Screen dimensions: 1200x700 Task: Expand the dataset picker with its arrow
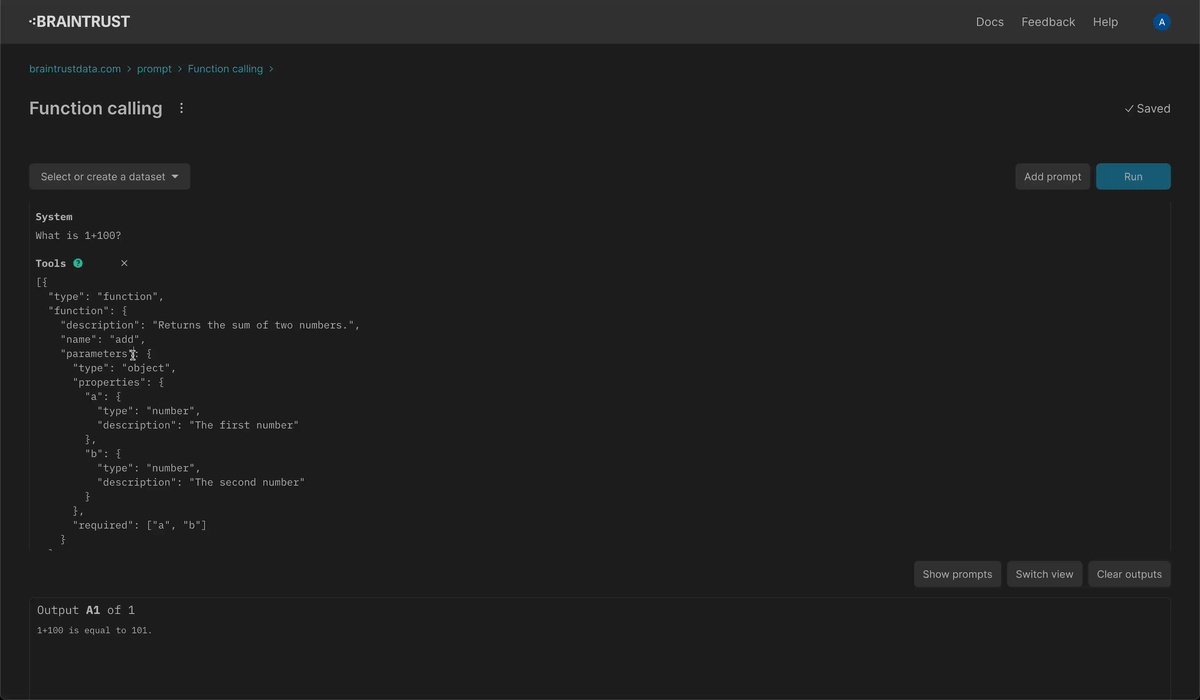click(x=177, y=176)
